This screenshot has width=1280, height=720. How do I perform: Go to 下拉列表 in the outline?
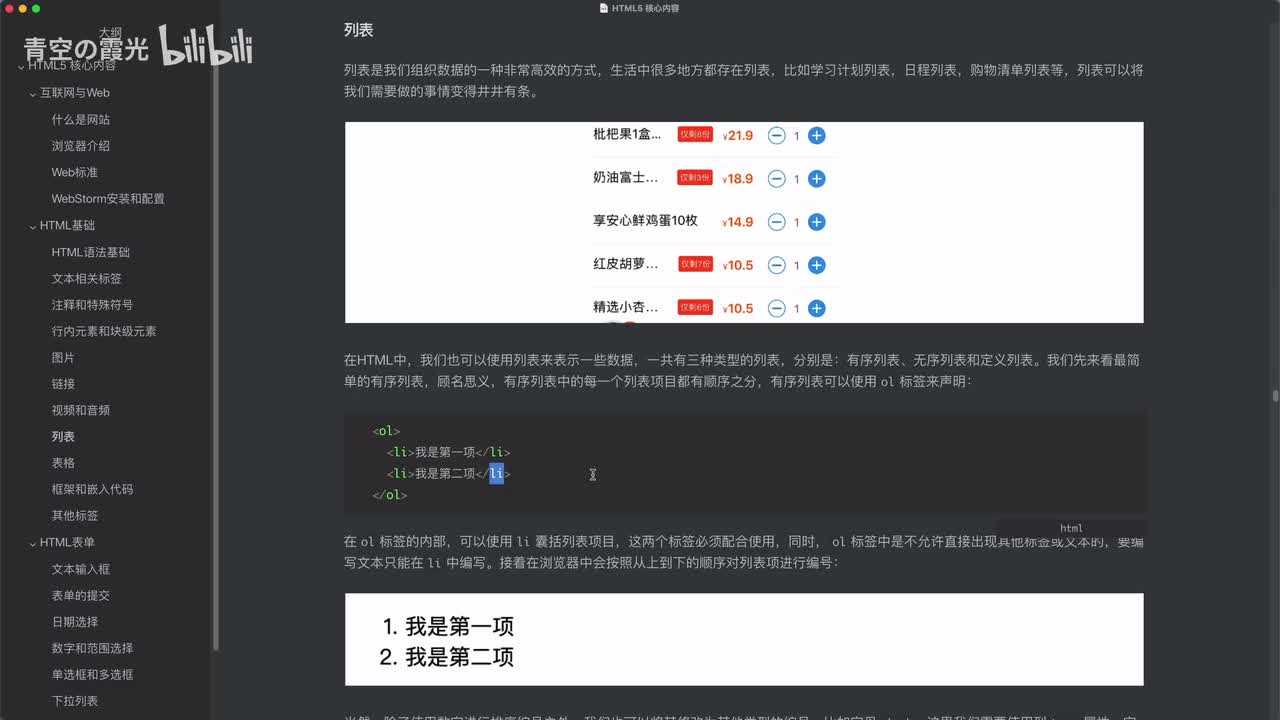tap(75, 701)
